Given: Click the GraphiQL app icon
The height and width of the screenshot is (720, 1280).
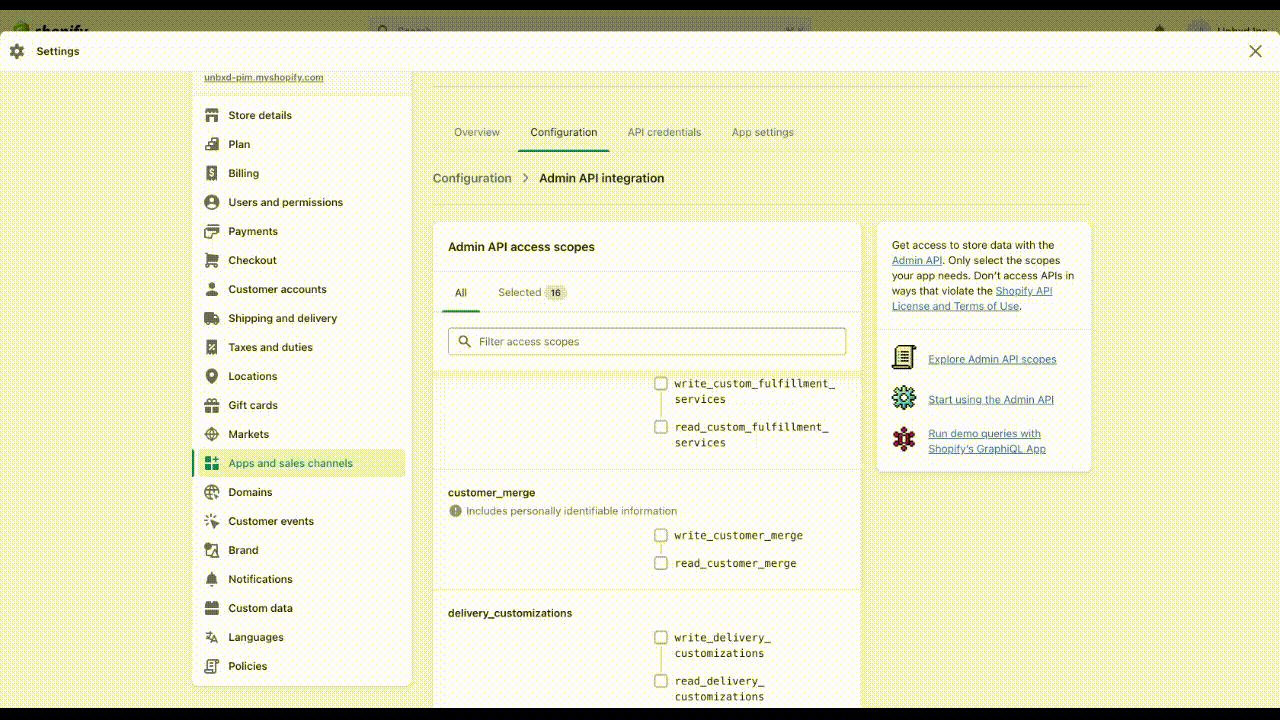Looking at the screenshot, I should click(x=904, y=439).
